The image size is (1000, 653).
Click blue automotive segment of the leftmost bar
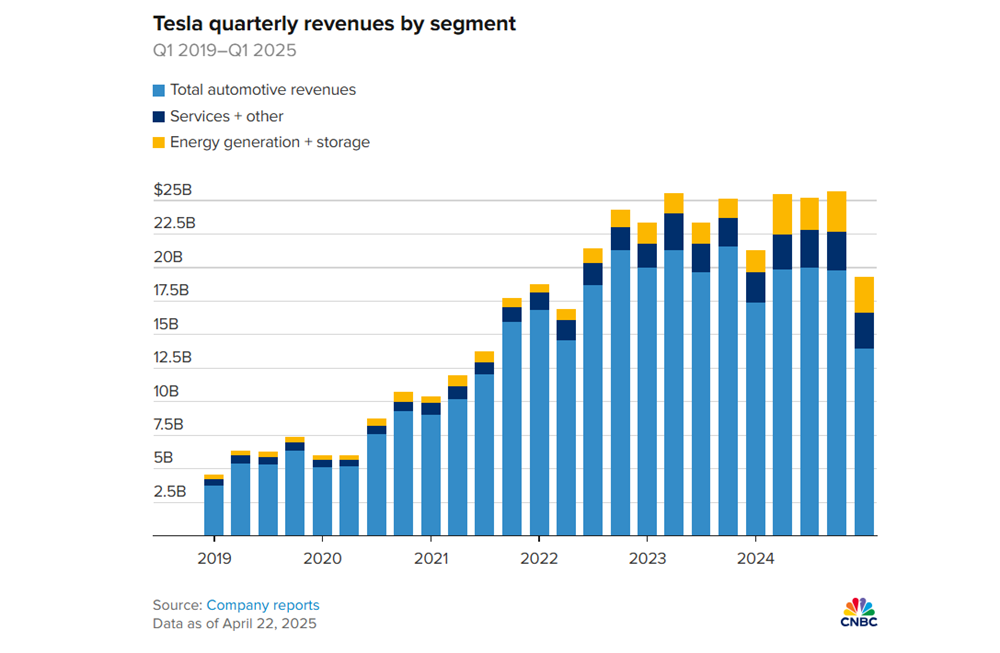coord(213,510)
